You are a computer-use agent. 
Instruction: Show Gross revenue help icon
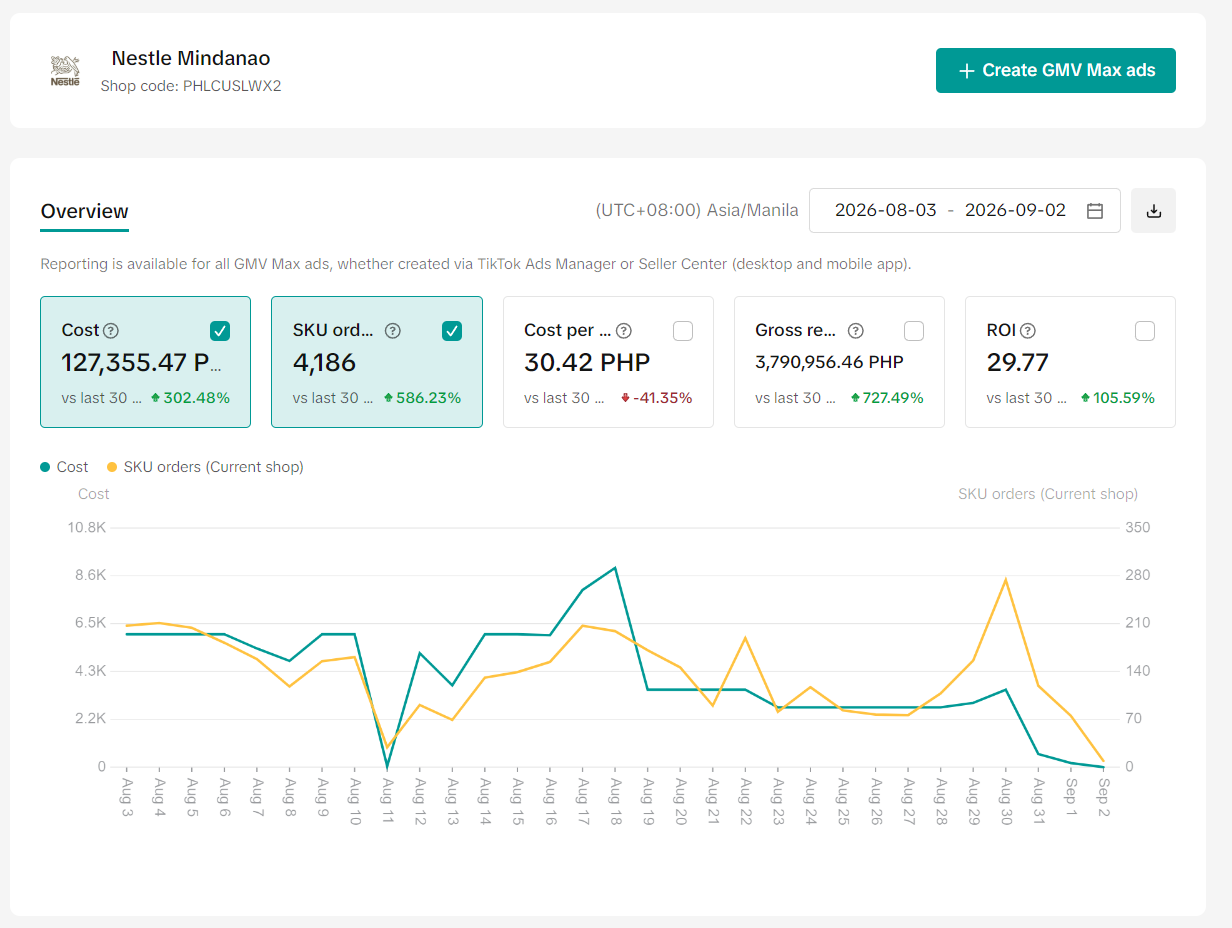[x=856, y=330]
